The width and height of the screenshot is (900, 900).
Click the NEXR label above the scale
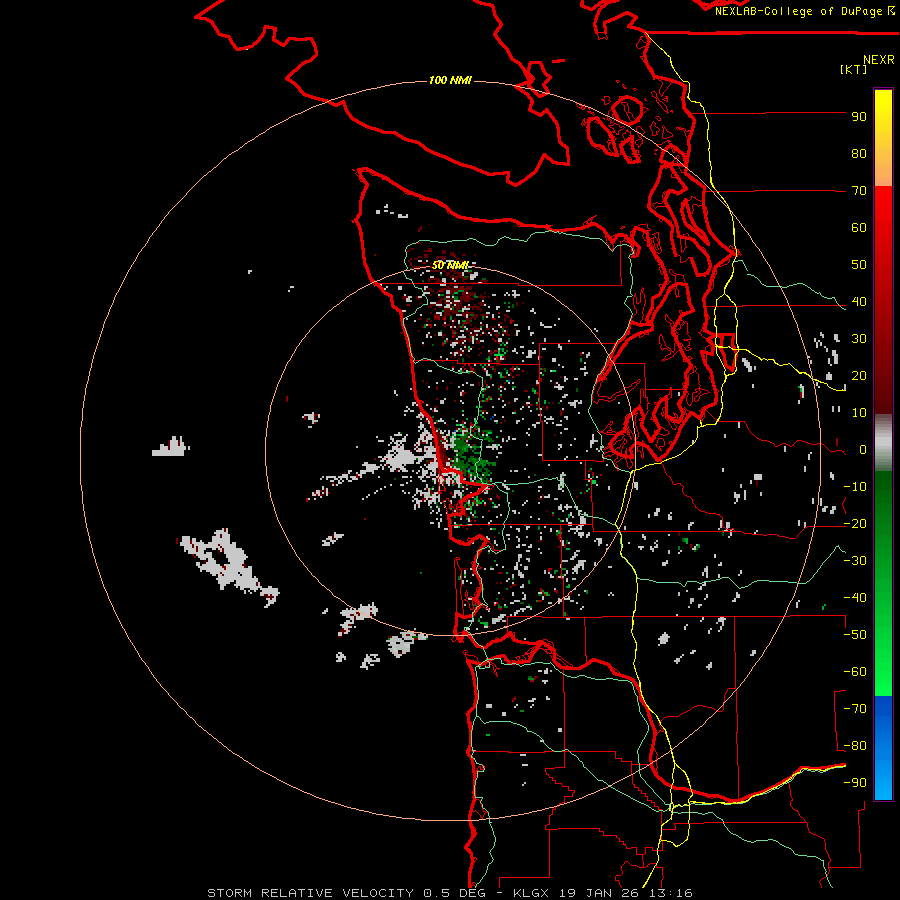tap(879, 59)
